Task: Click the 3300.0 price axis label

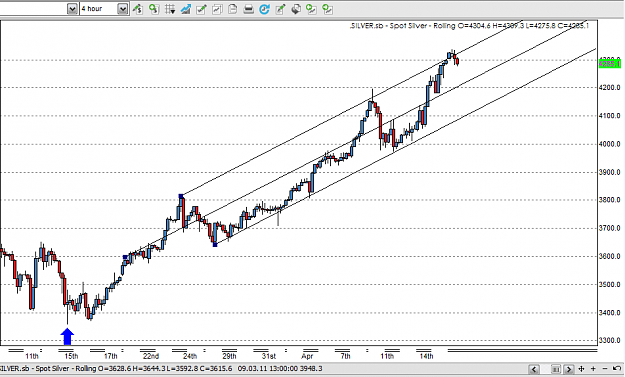Action: coord(609,340)
